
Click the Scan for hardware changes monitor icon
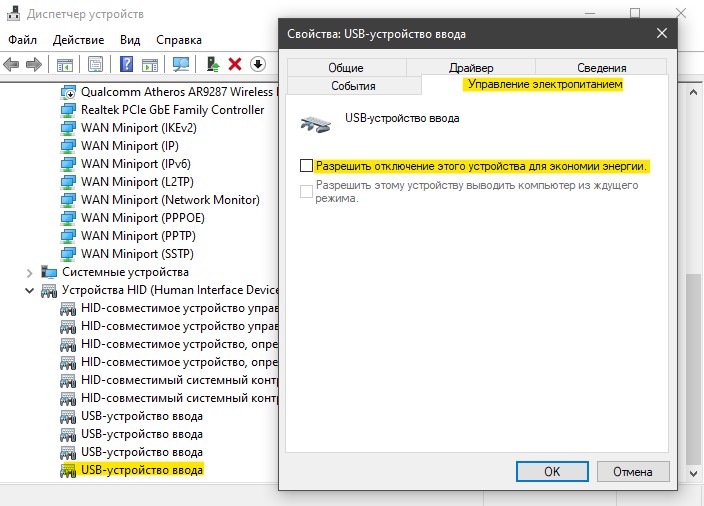181,64
